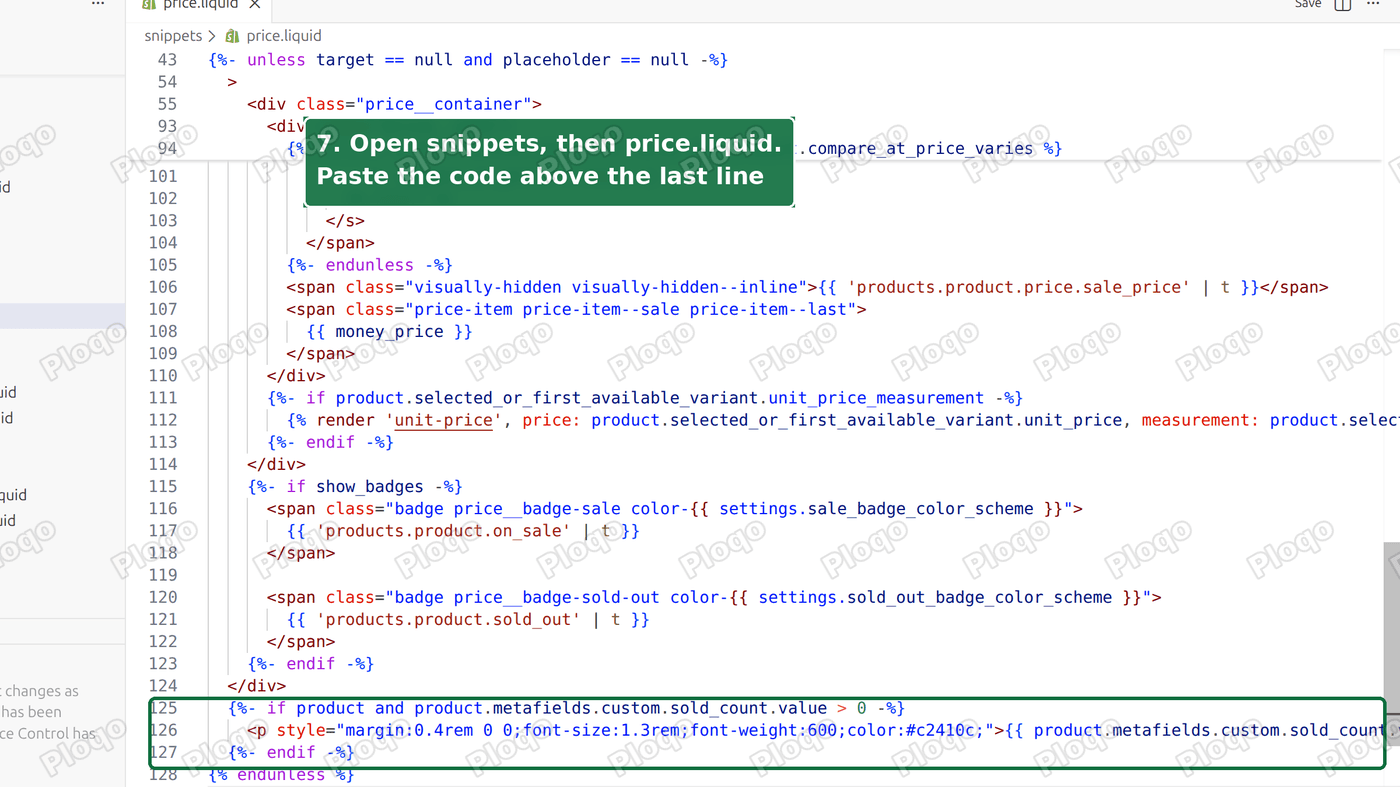Click line number 120 in the gutter

click(x=162, y=598)
